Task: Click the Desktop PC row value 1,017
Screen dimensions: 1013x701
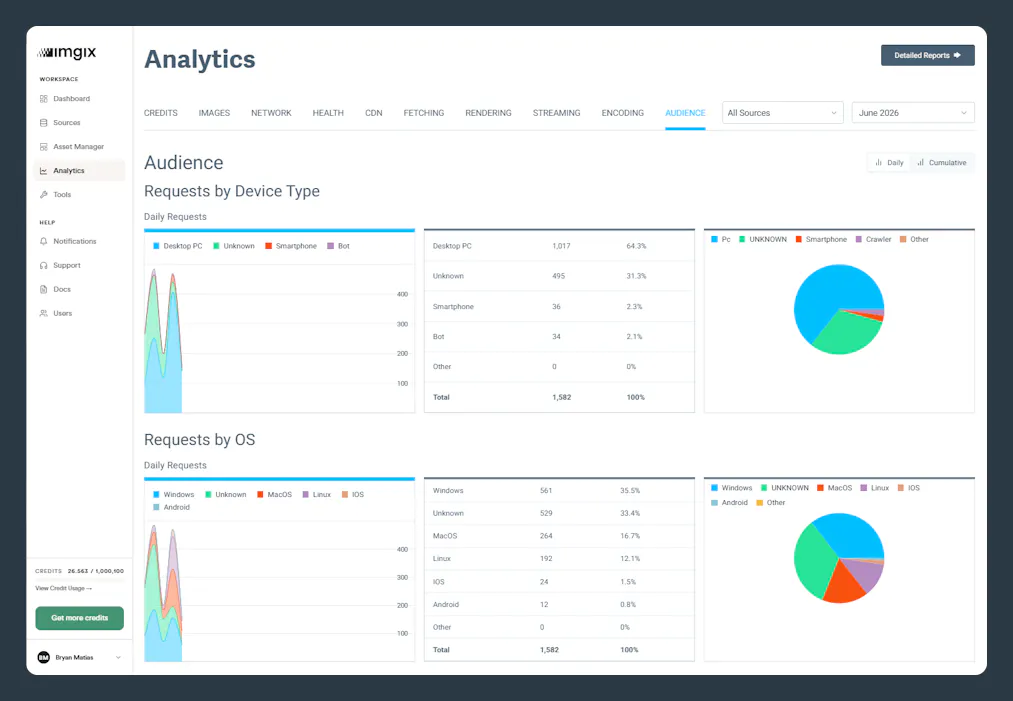Action: click(x=561, y=246)
